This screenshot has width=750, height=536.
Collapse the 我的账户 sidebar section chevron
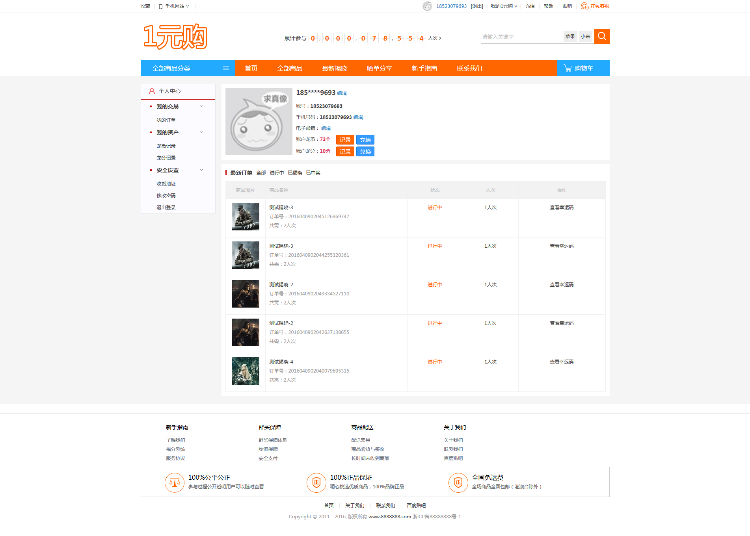pos(201,132)
